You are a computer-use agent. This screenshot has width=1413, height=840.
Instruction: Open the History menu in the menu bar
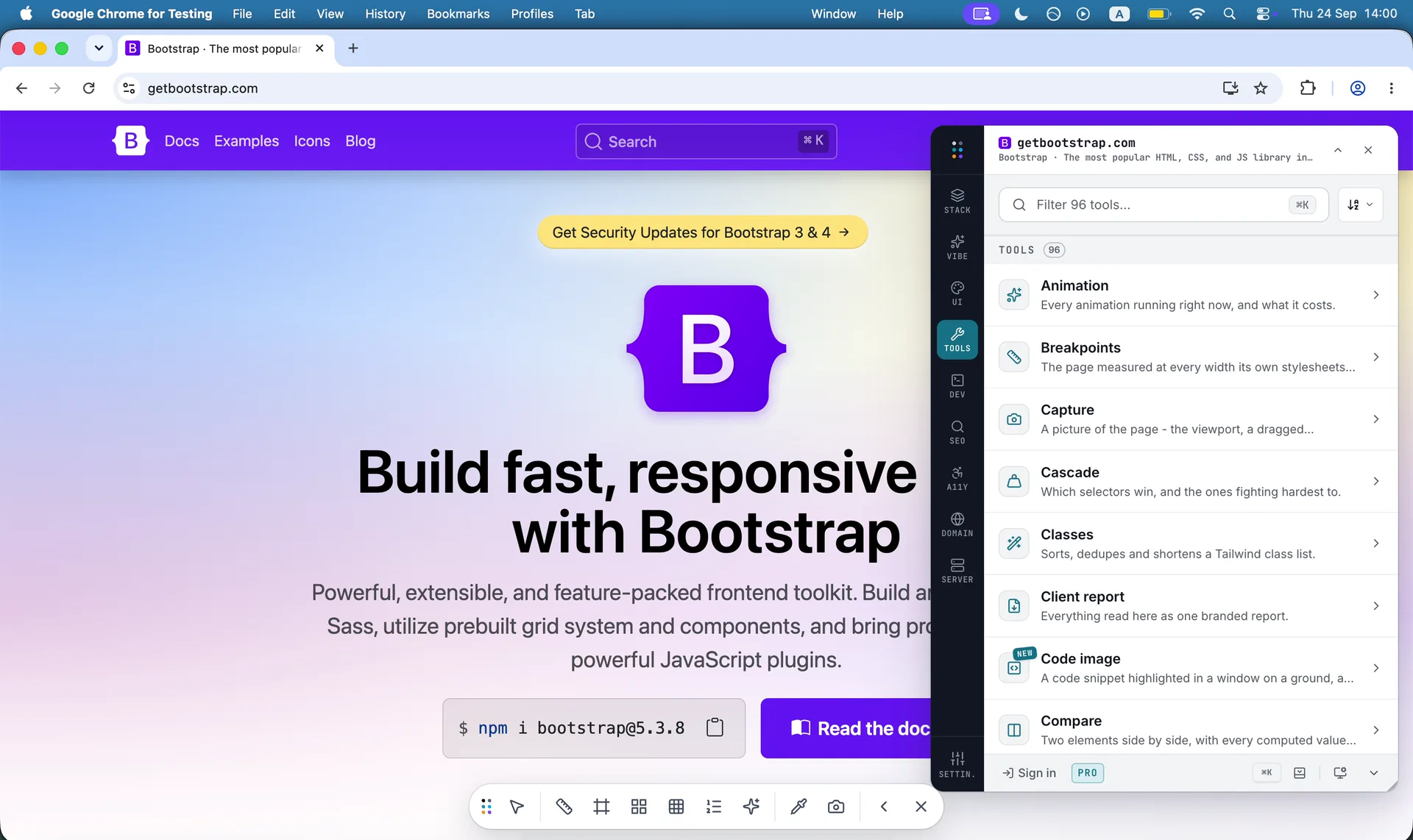click(385, 13)
